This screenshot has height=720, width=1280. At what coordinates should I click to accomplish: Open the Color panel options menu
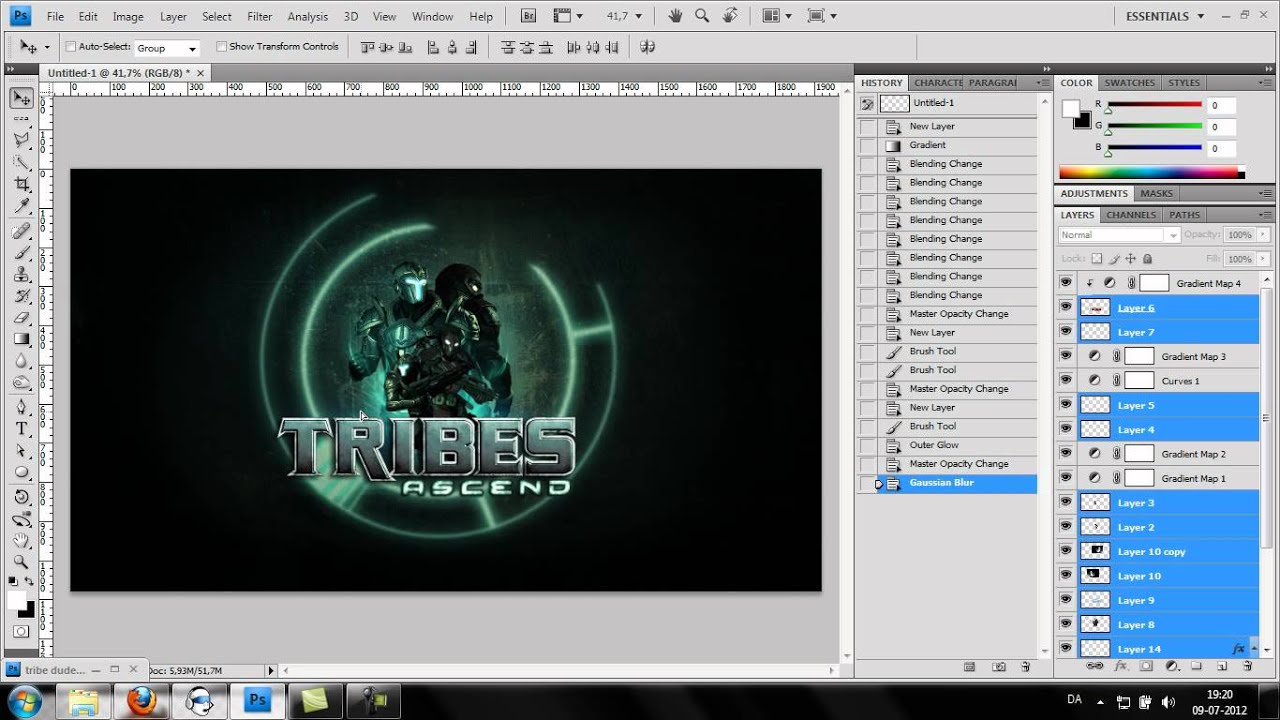[x=1267, y=83]
